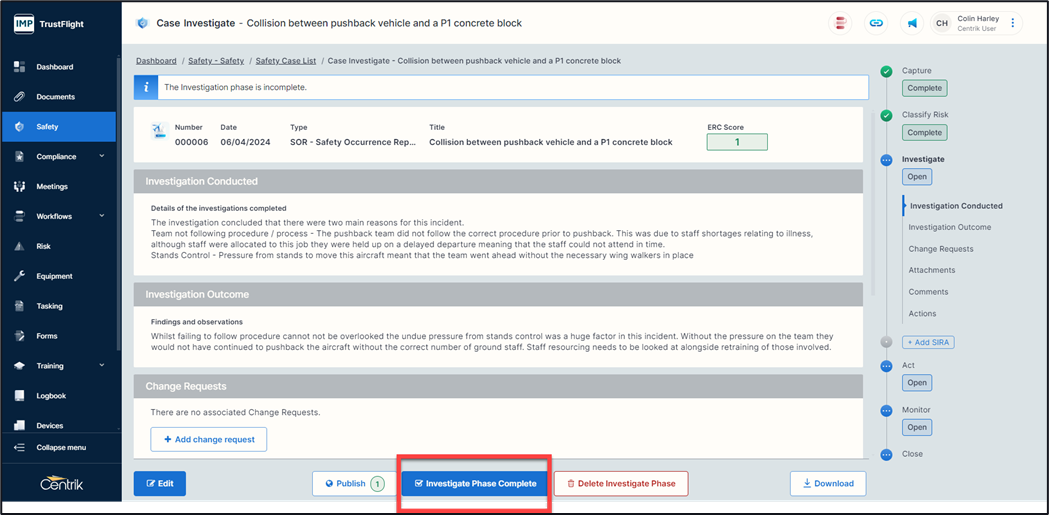Open the Meetings sidebar item
Image resolution: width=1049 pixels, height=515 pixels.
(x=52, y=186)
